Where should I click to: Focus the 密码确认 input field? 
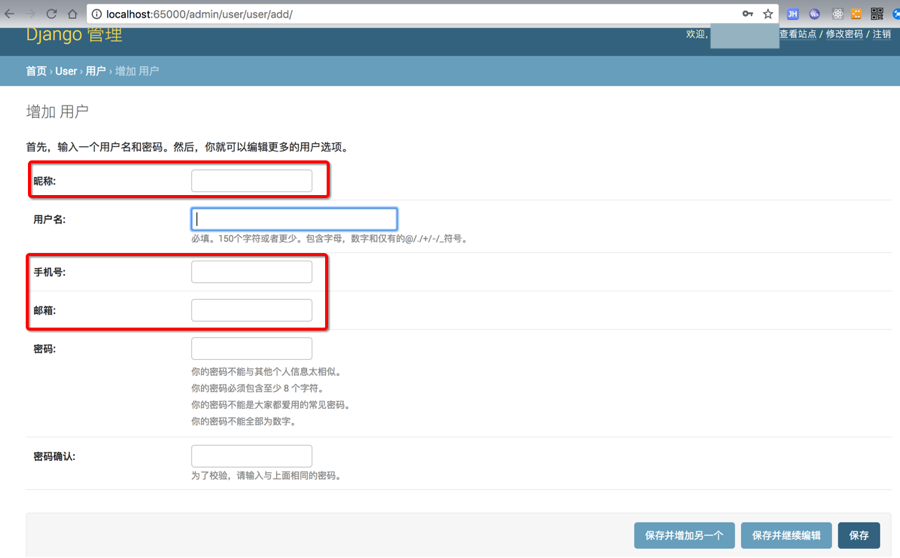click(251, 456)
